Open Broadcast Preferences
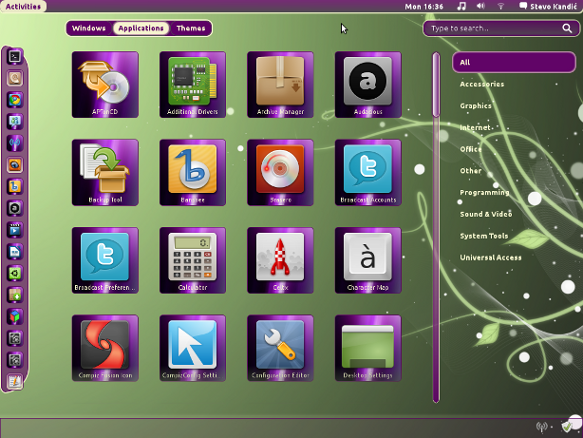Viewport: 583px width, 438px height. (x=105, y=260)
